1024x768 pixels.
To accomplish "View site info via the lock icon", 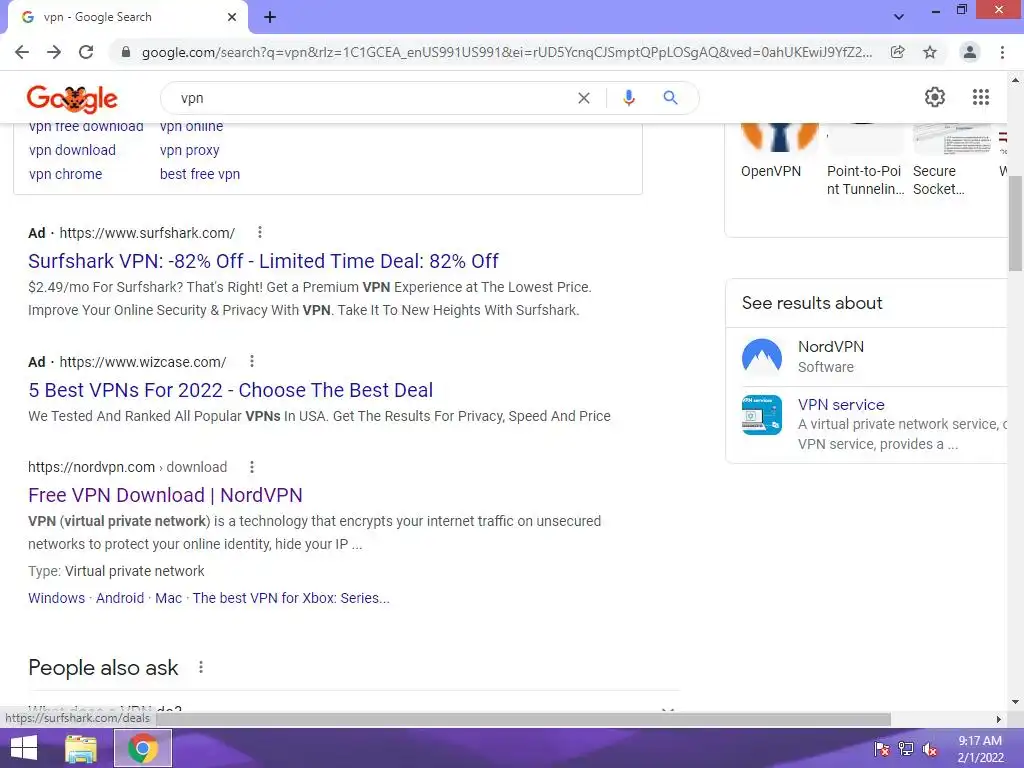I will click(126, 52).
